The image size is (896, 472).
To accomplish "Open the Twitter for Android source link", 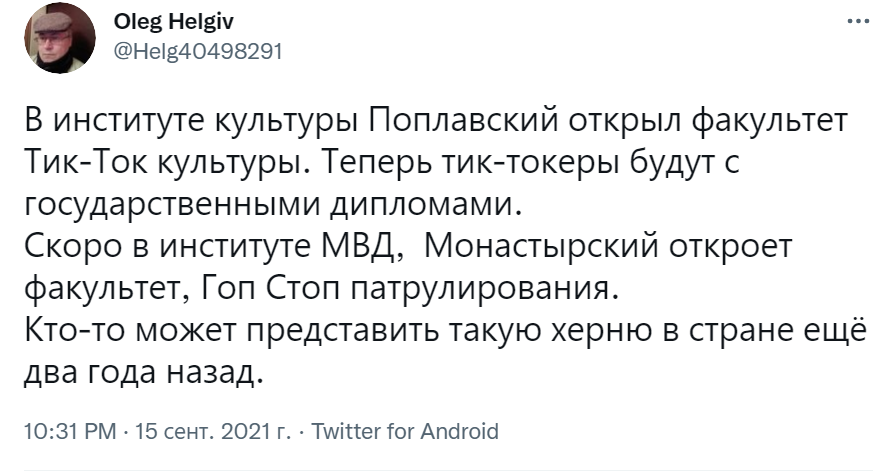I will coord(405,432).
